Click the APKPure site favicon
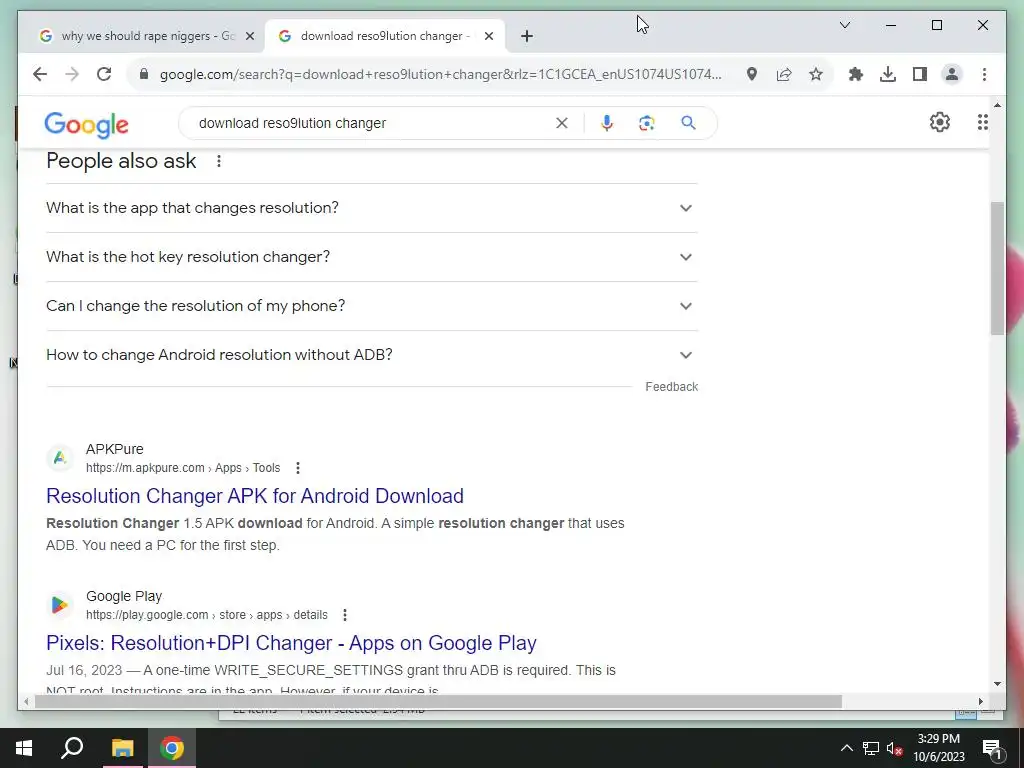The width and height of the screenshot is (1024, 768). (x=60, y=458)
